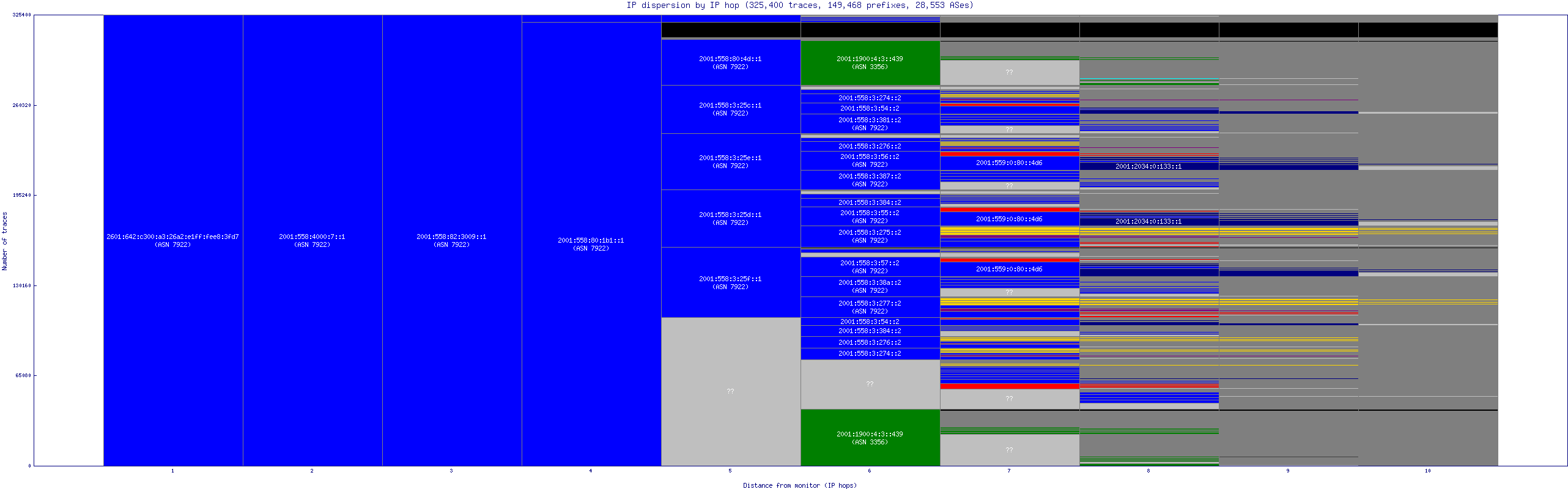This screenshot has height=489, width=1568.
Task: Click the 2001:558:3:25c::1 block label
Action: (x=730, y=109)
